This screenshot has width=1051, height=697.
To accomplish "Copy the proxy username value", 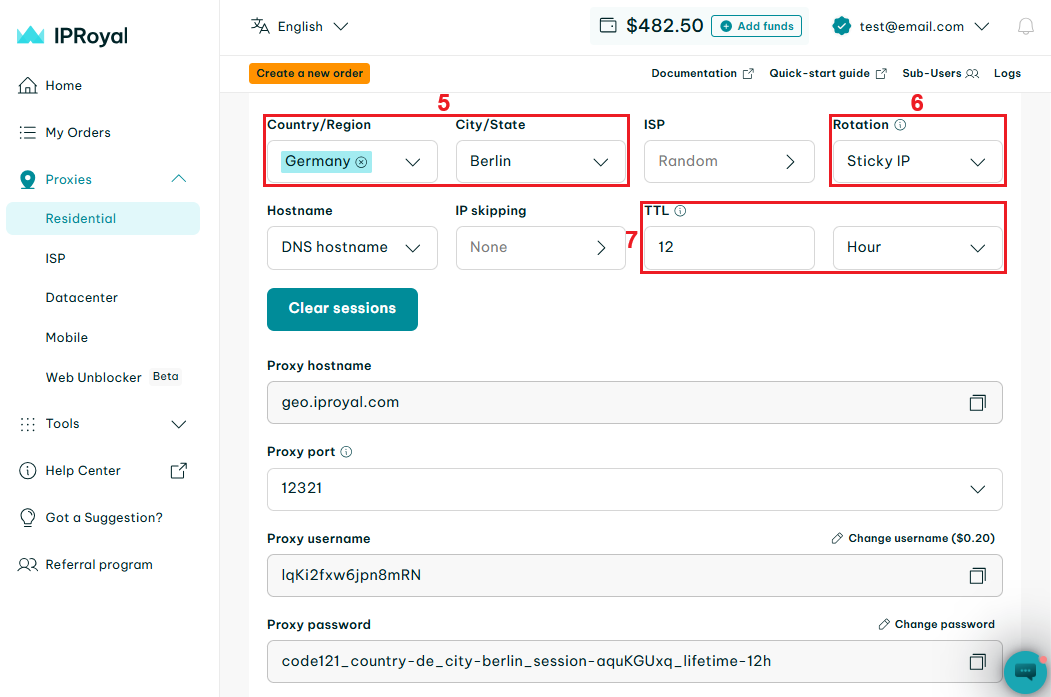I will (x=977, y=576).
